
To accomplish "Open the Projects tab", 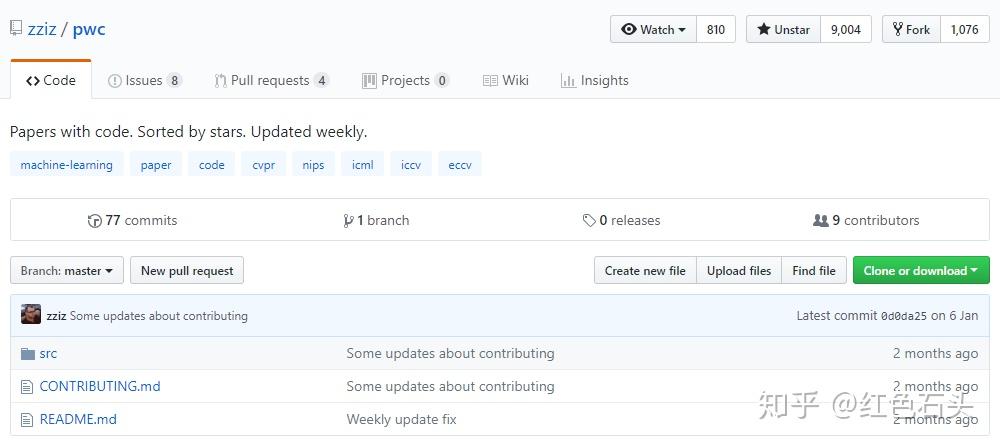I will pyautogui.click(x=406, y=80).
